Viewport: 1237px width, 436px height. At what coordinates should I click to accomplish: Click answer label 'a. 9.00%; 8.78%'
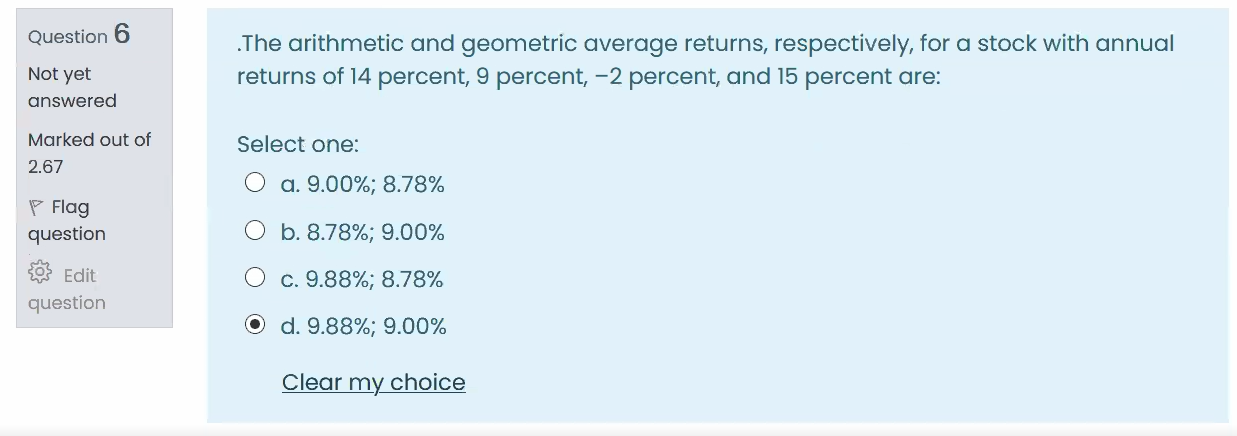point(362,184)
